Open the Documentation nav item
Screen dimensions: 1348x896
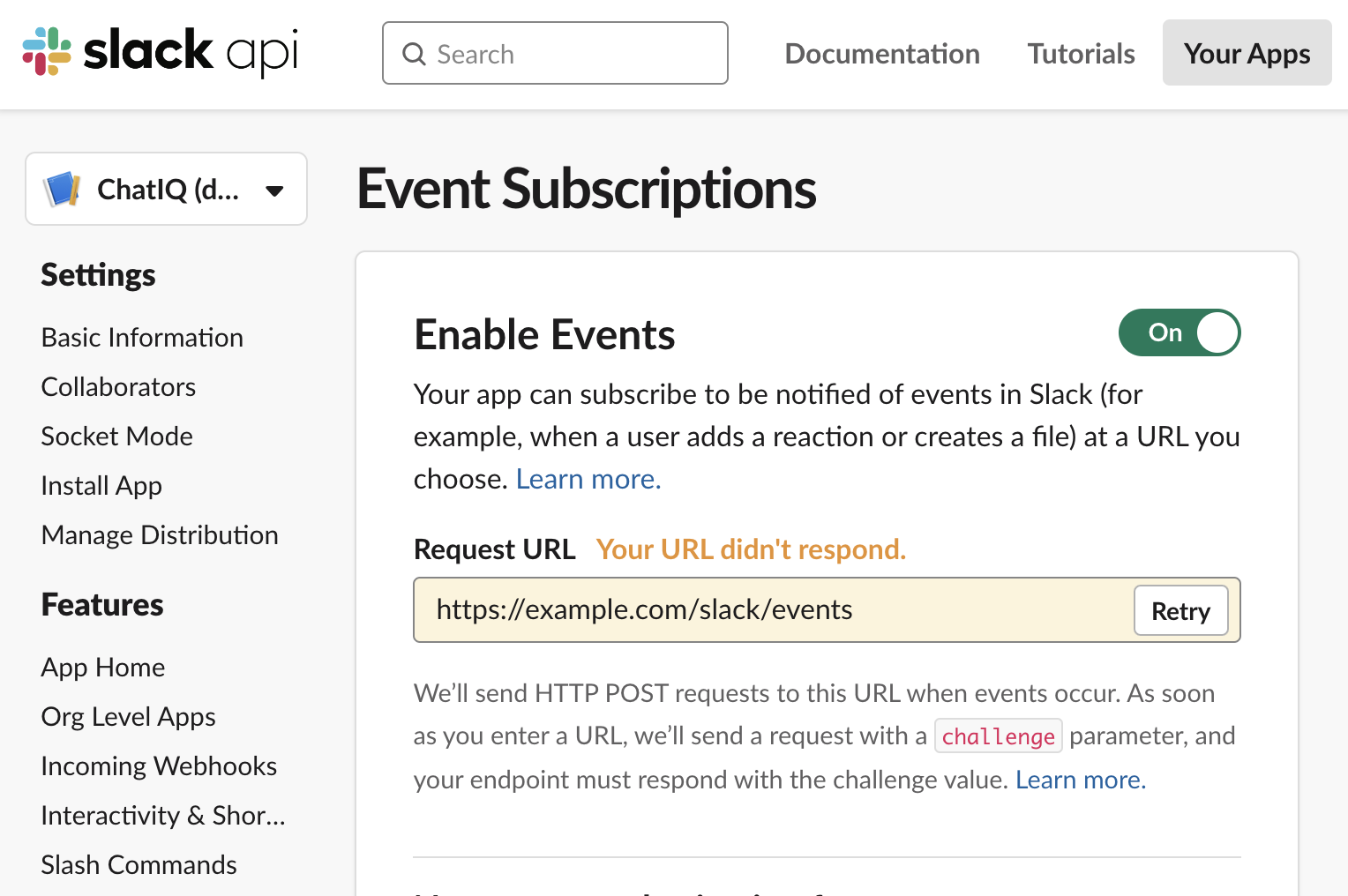click(882, 54)
